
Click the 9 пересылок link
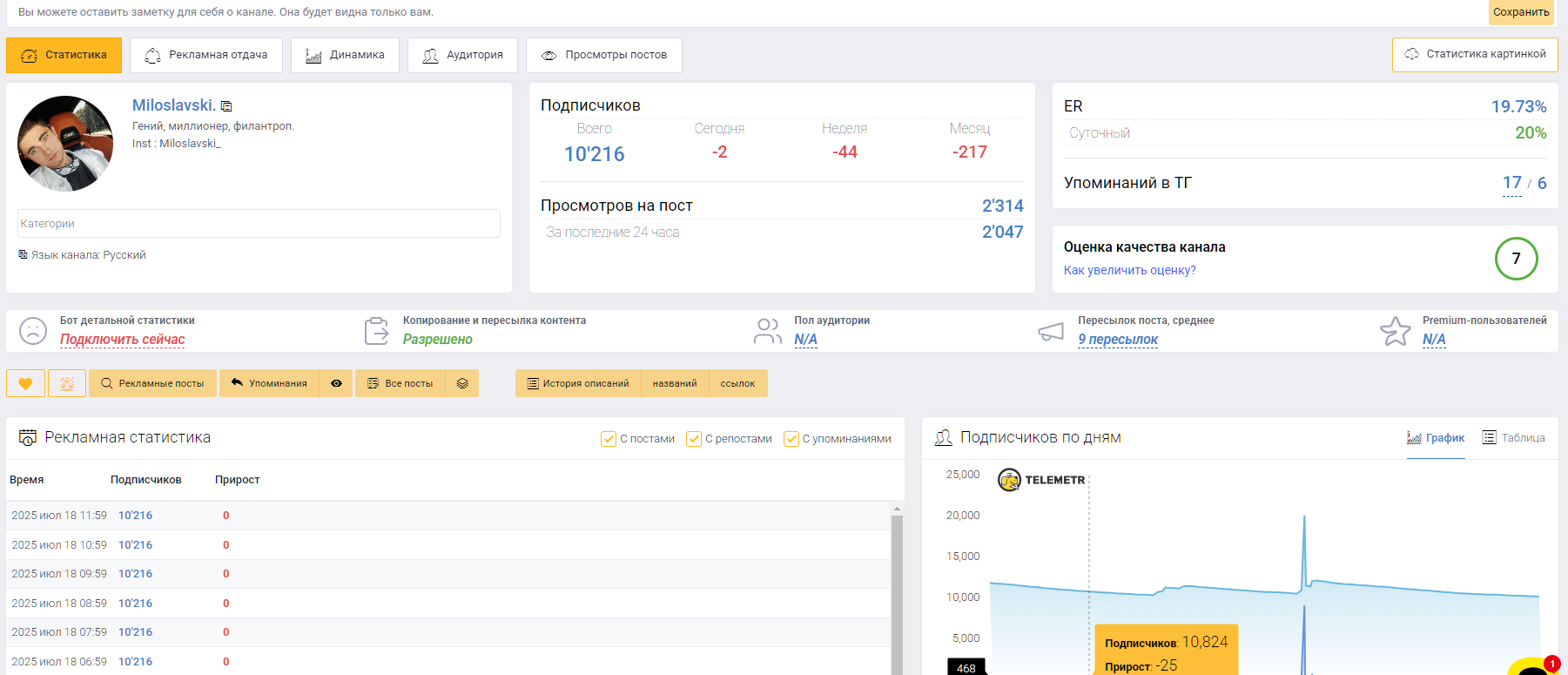1118,340
